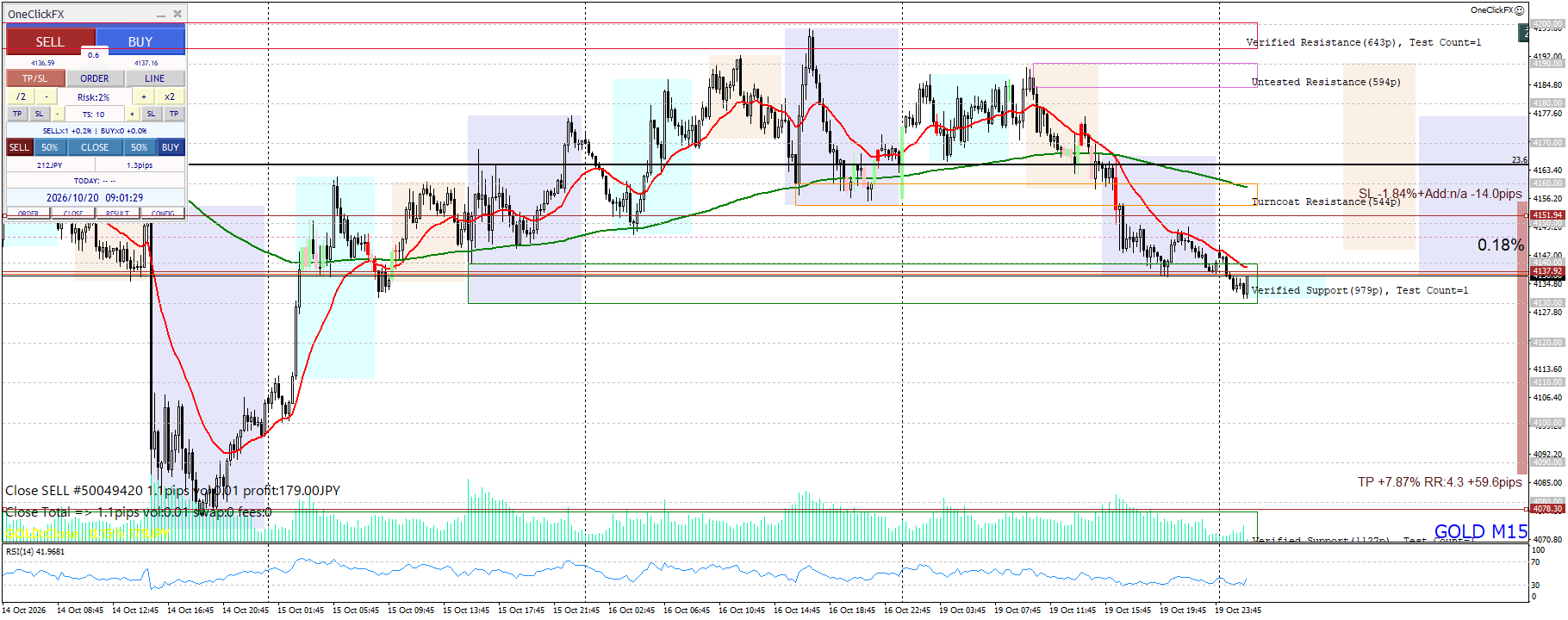Click the OneClickFX smiley icon on the chart
Image resolution: width=1568 pixels, height=620 pixels.
tap(1519, 10)
